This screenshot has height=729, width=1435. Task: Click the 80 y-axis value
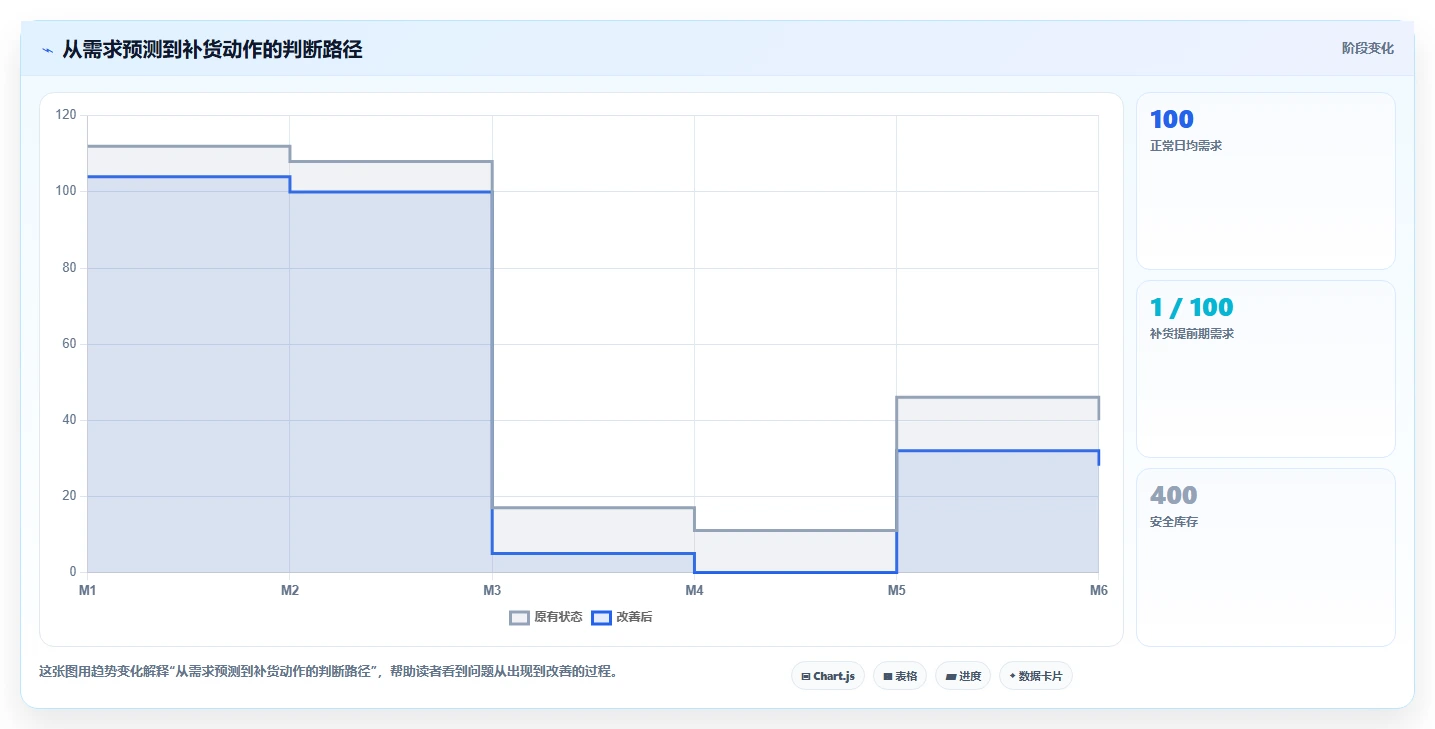click(x=69, y=268)
